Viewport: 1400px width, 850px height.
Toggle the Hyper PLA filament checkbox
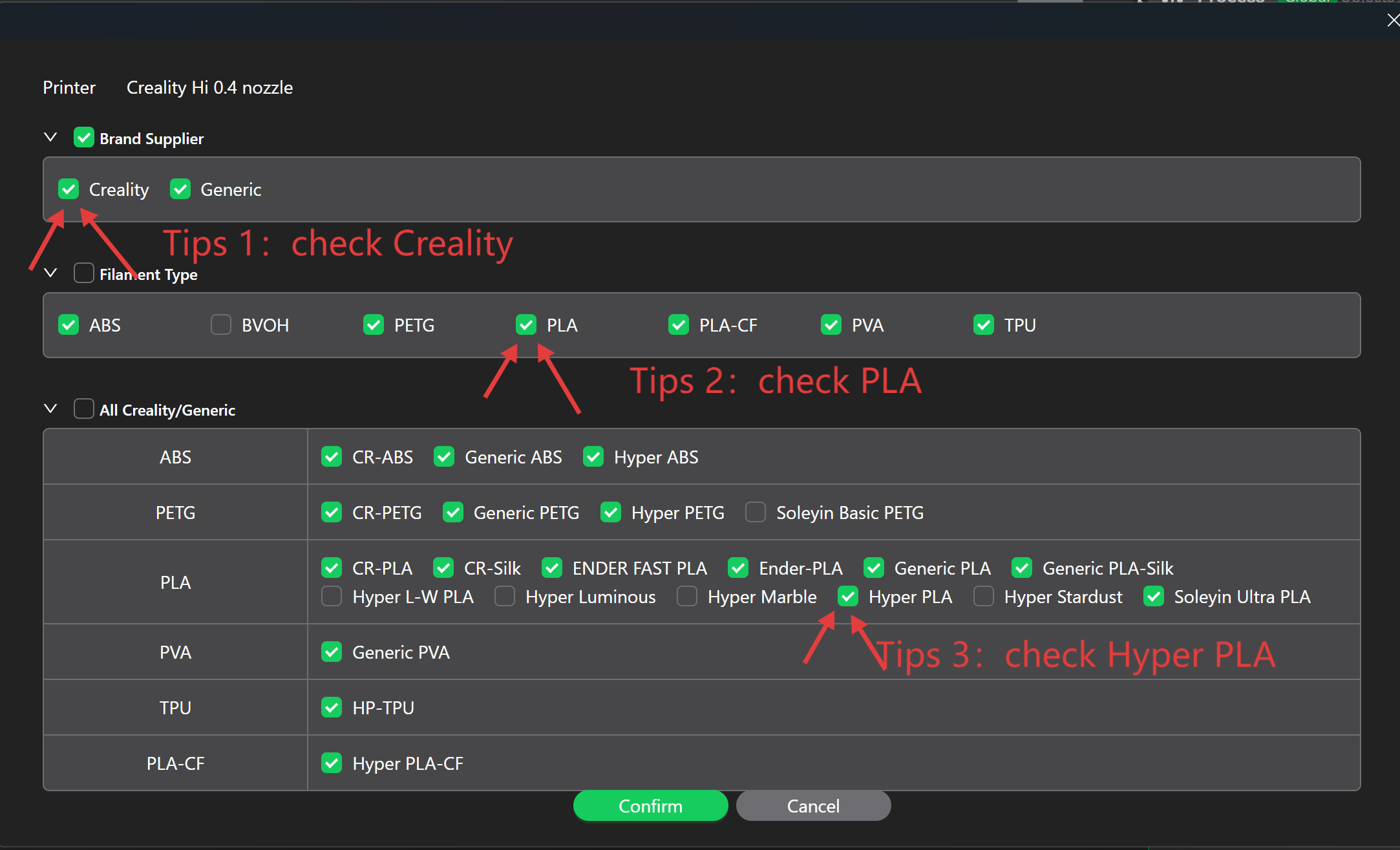point(848,597)
